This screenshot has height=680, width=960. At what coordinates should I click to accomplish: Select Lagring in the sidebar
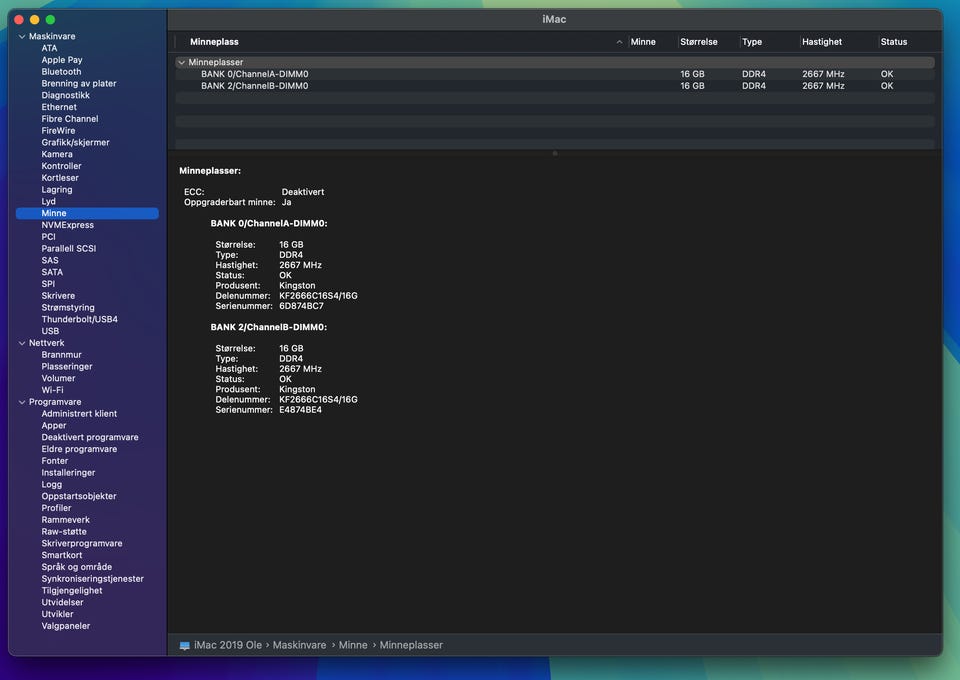coord(57,190)
